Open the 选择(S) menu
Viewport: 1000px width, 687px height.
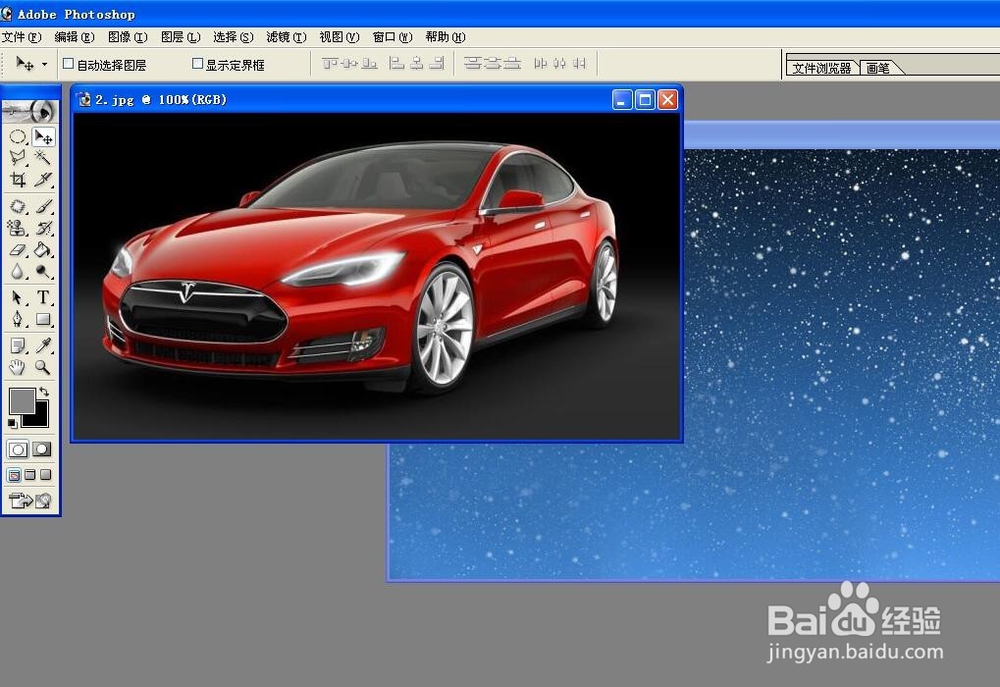[233, 37]
